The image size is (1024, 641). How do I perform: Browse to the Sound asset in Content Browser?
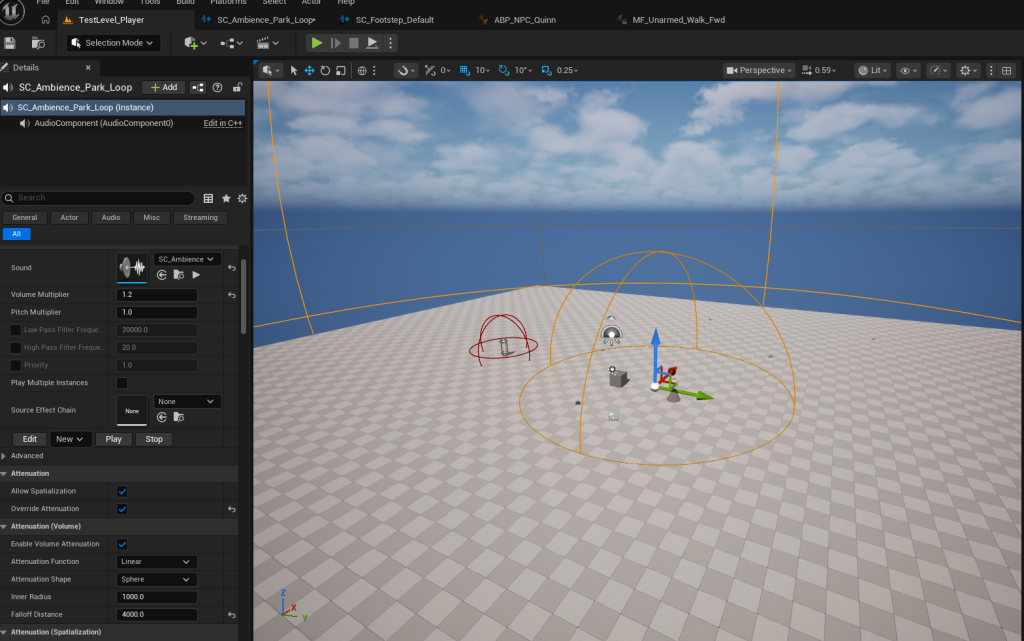click(x=179, y=274)
